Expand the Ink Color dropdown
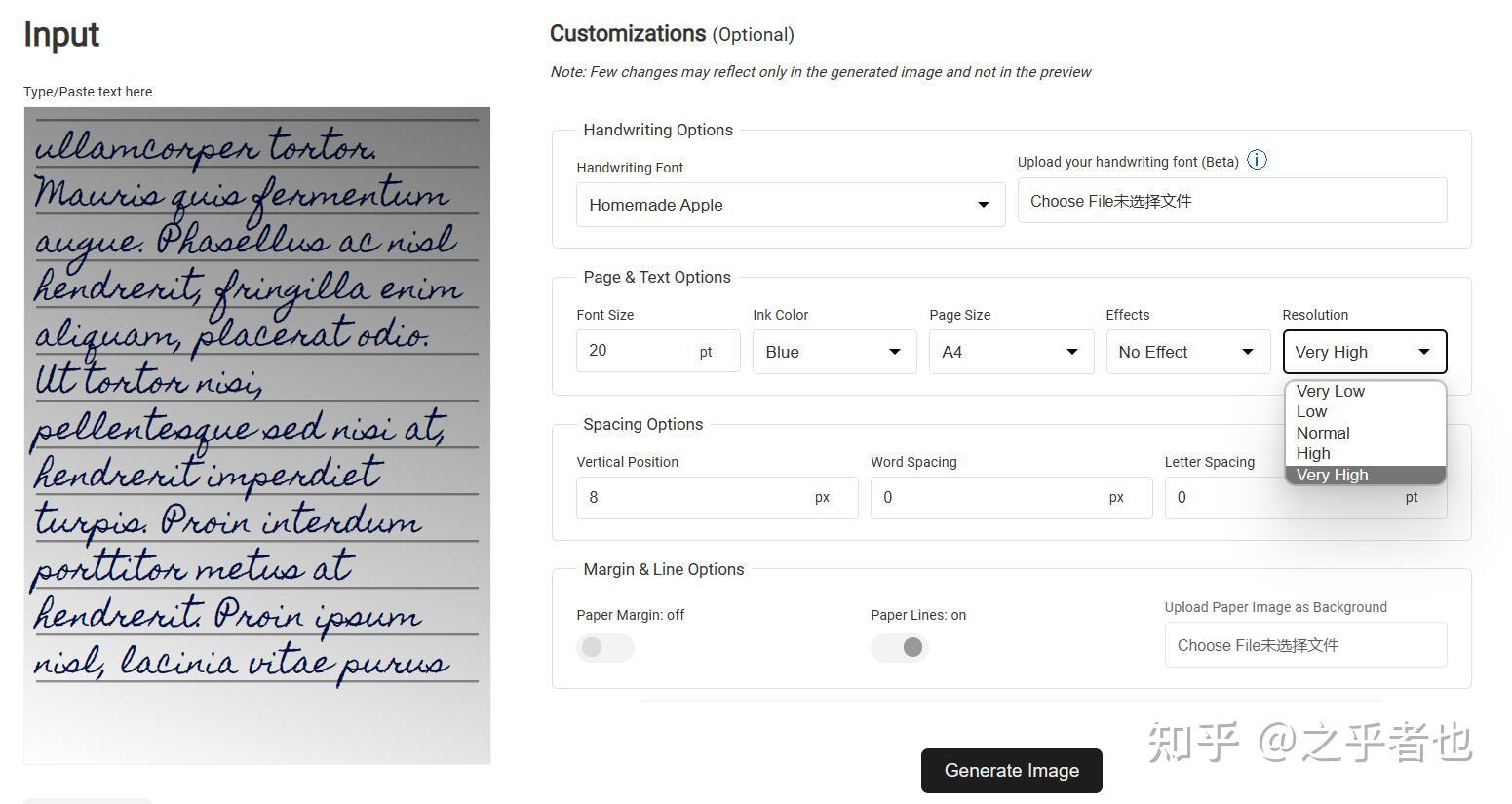This screenshot has height=804, width=1512. 834,352
